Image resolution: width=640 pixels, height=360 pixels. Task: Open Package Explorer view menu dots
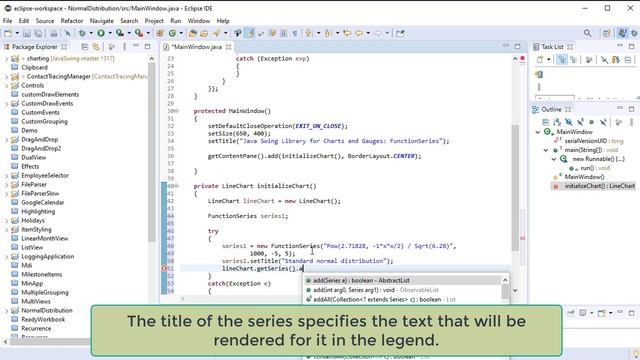coord(124,47)
